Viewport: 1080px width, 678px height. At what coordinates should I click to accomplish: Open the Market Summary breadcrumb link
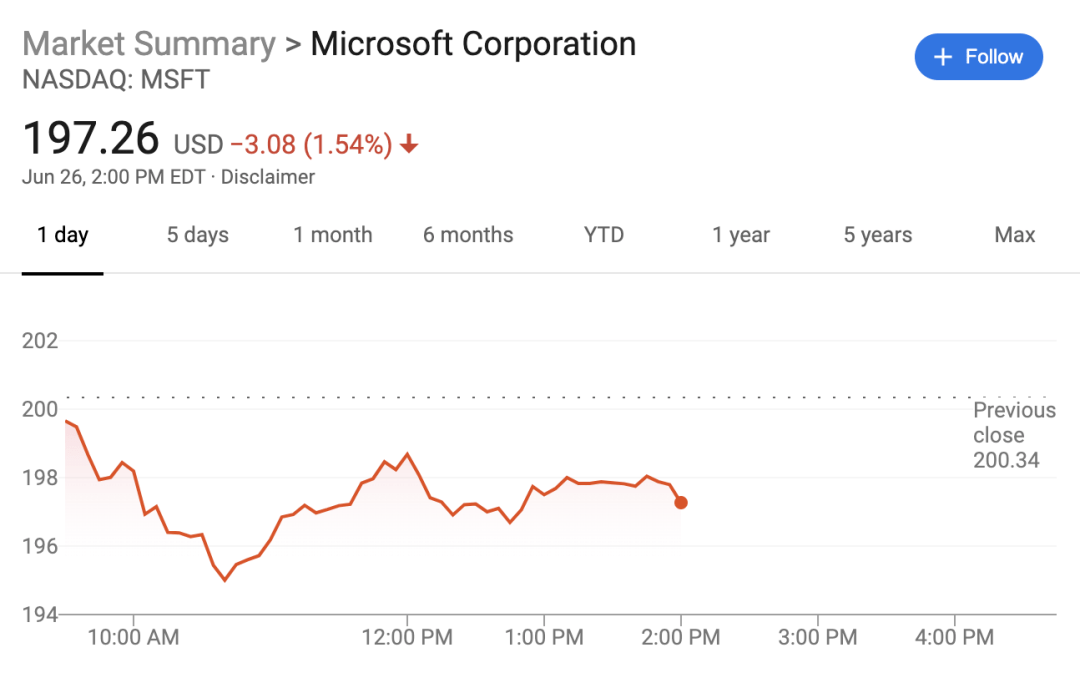click(x=148, y=44)
